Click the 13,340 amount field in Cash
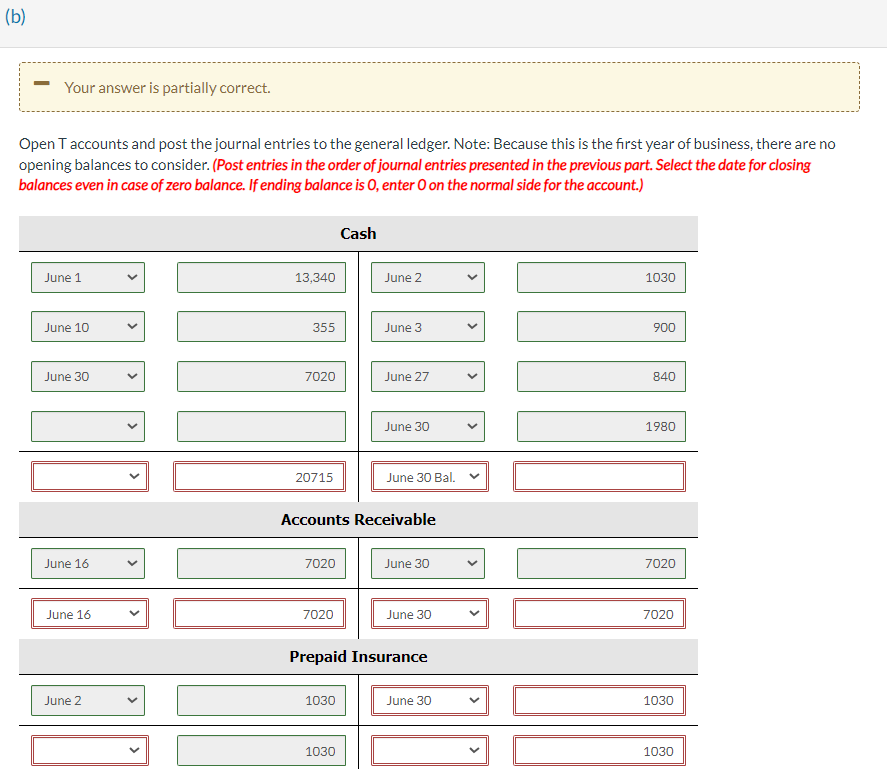887x769 pixels. click(x=261, y=277)
